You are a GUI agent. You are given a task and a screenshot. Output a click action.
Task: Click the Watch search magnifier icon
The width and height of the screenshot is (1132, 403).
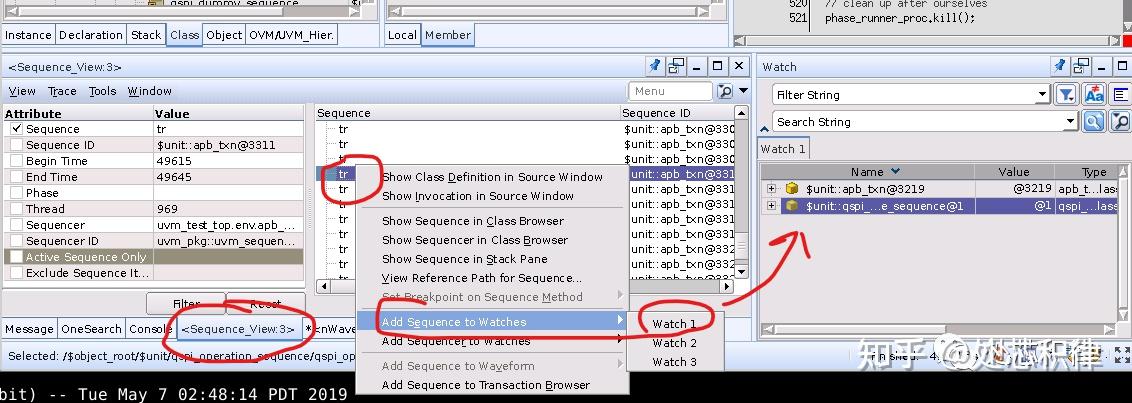click(1094, 121)
